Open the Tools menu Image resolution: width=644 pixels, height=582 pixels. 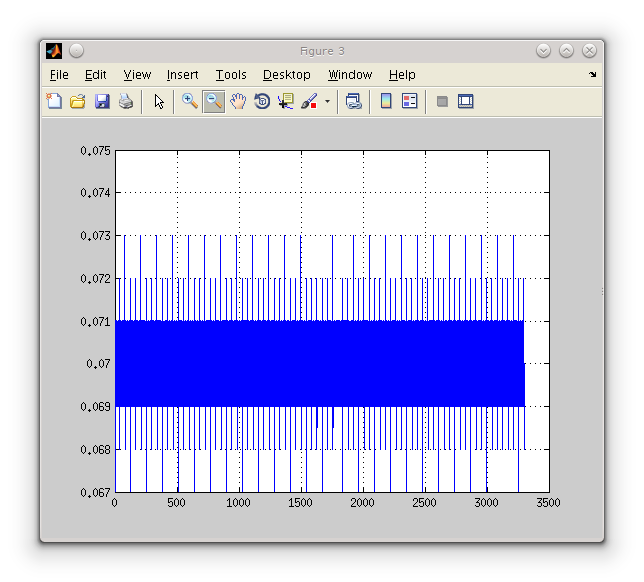pyautogui.click(x=230, y=75)
